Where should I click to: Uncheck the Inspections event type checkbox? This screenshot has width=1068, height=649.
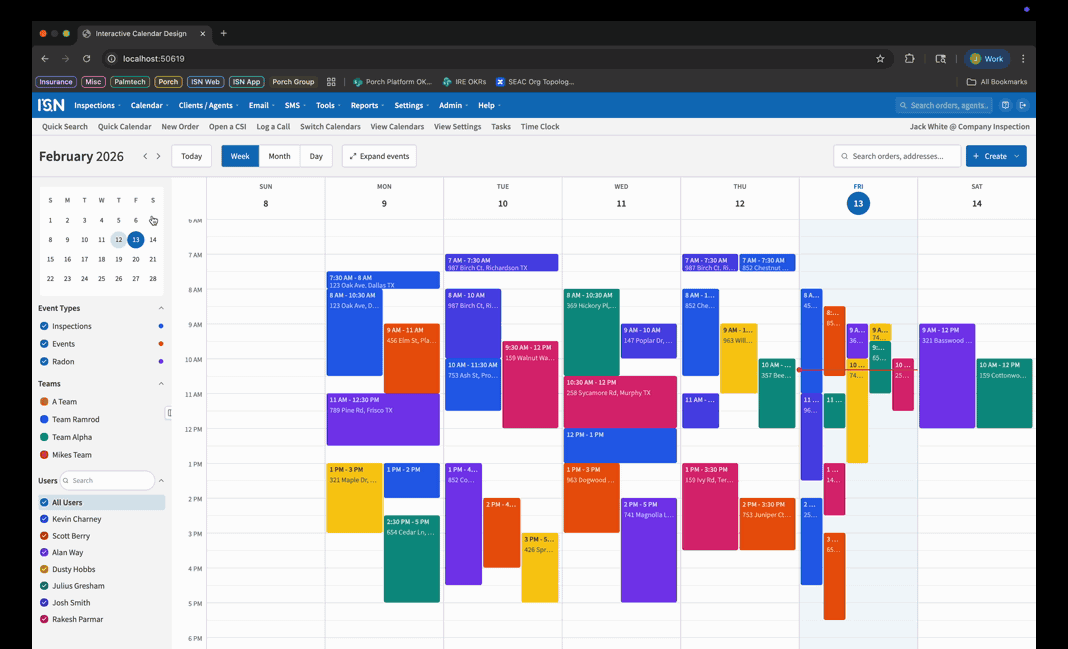pyautogui.click(x=44, y=326)
